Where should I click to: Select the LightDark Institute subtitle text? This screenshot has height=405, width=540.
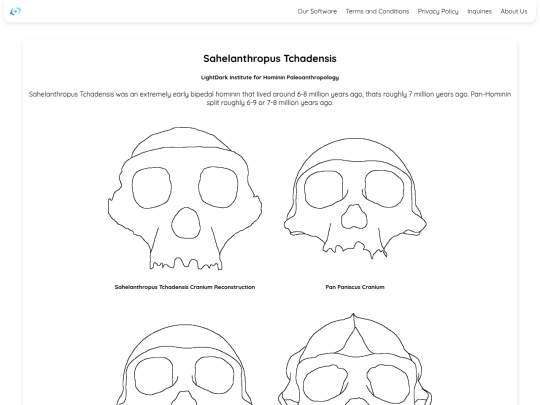[x=270, y=77]
